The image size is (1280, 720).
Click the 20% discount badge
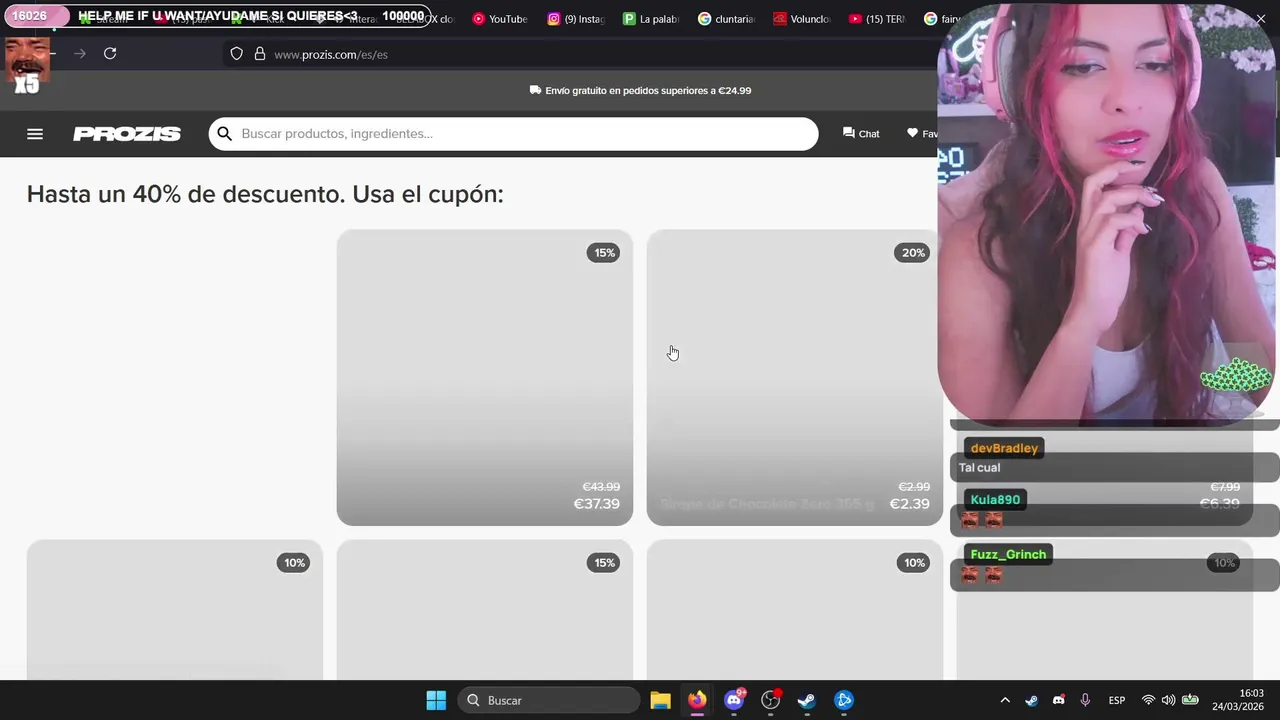point(913,253)
